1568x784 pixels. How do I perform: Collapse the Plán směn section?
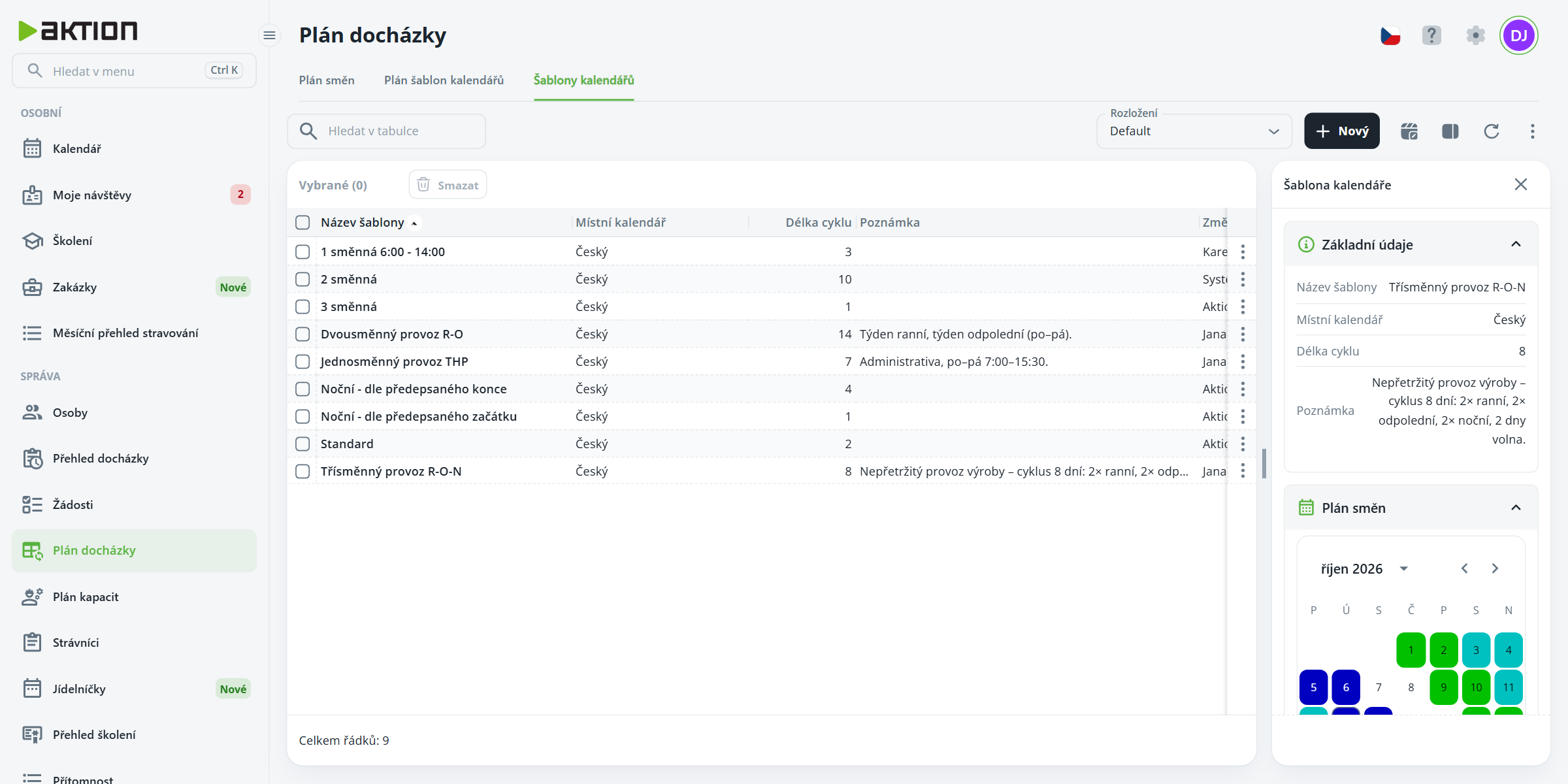tap(1516, 508)
